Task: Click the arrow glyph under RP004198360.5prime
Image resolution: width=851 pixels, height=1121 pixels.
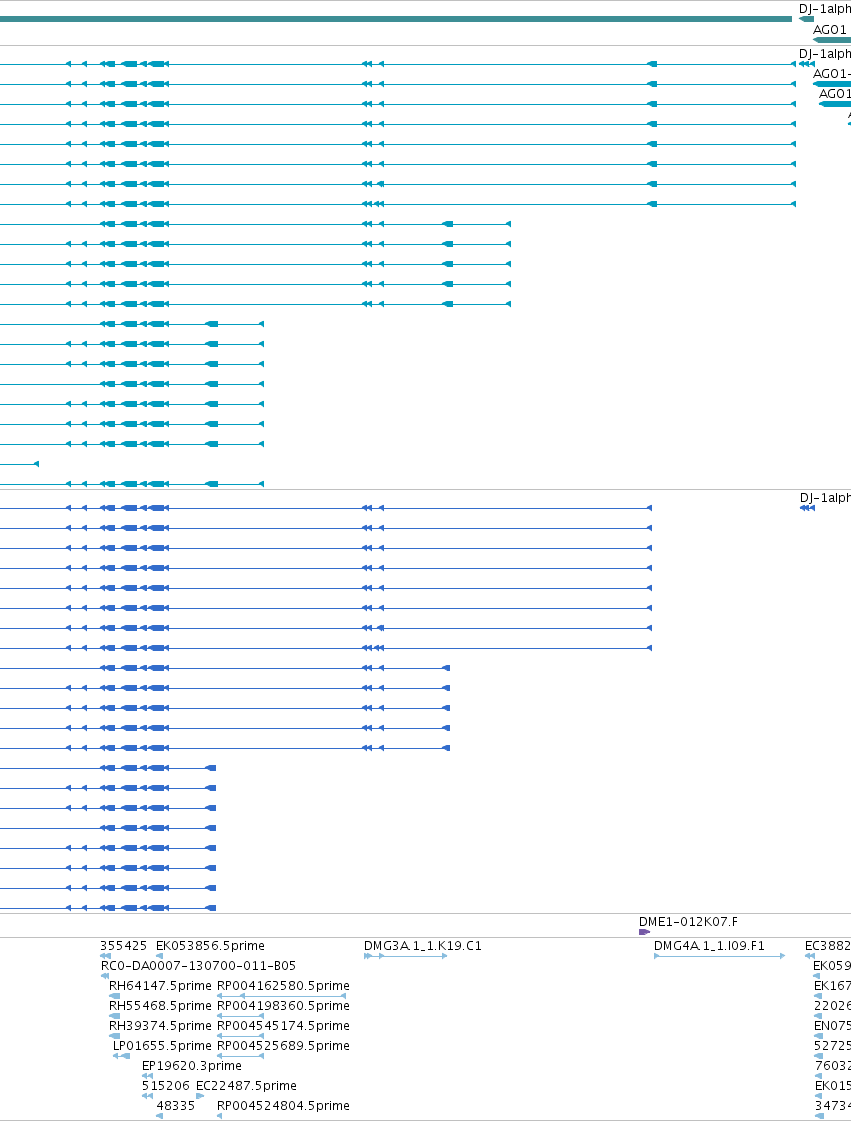Action: 240,1016
